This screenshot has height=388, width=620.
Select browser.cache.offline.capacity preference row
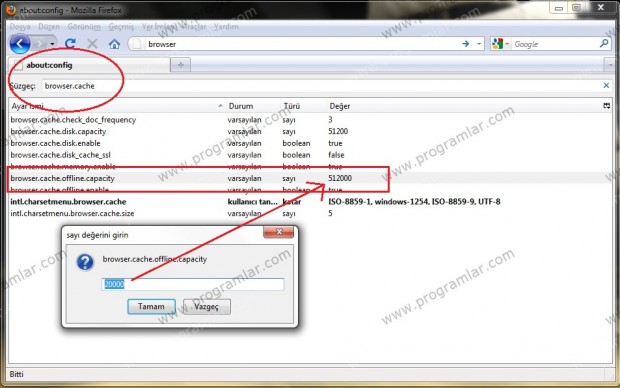[x=310, y=178]
